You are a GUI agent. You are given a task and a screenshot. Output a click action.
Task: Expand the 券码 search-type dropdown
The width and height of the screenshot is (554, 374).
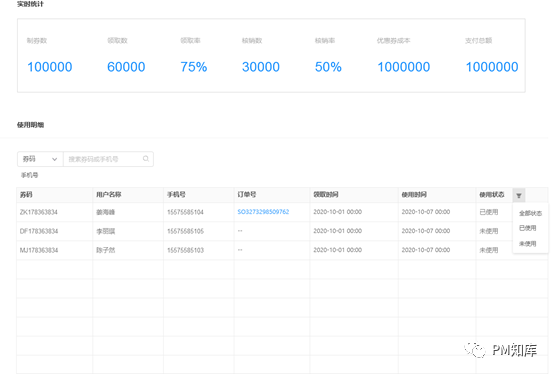coord(40,159)
